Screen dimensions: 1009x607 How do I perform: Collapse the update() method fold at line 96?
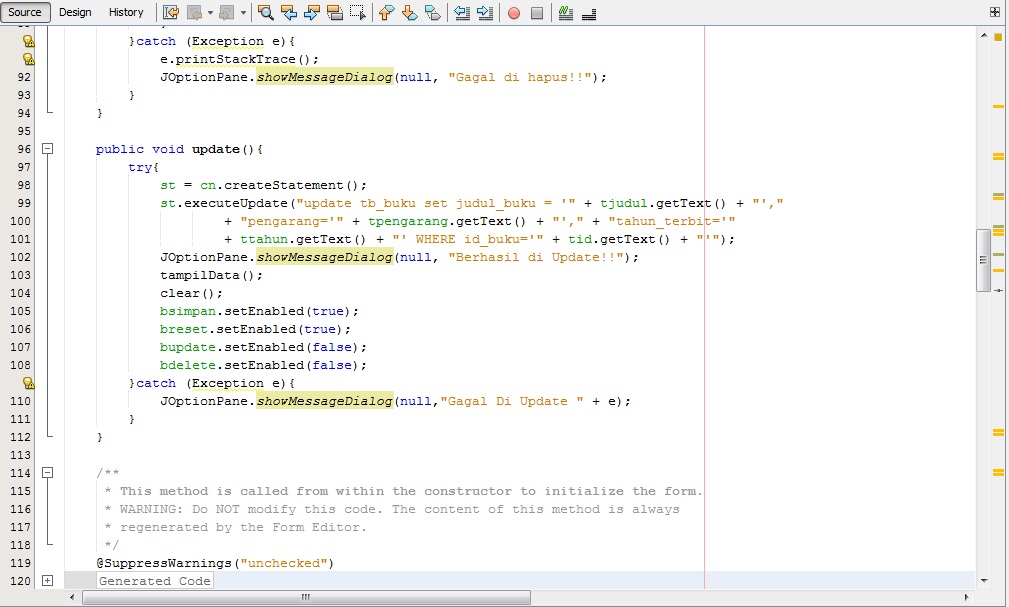tap(47, 148)
